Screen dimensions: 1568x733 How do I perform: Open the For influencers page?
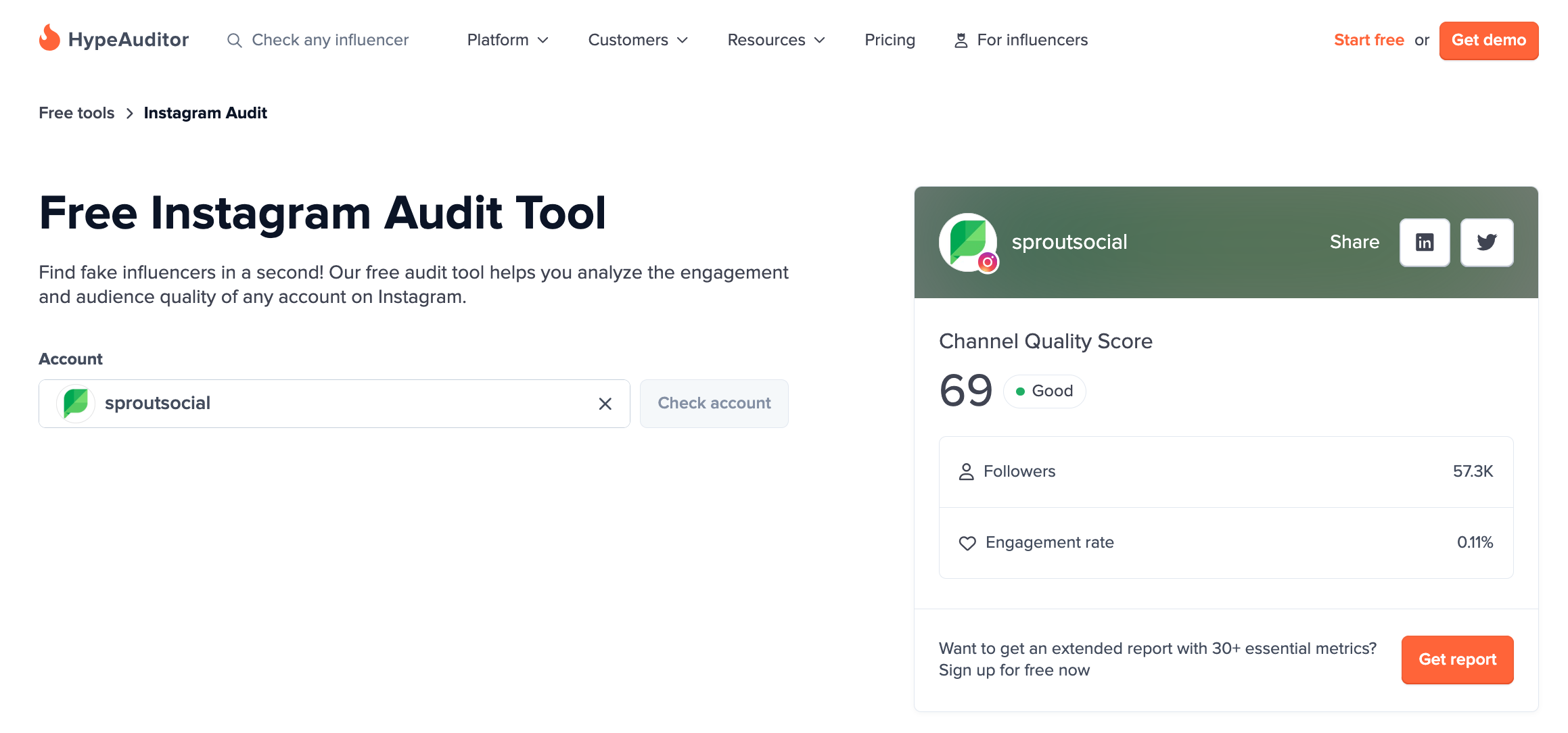pyautogui.click(x=1021, y=40)
